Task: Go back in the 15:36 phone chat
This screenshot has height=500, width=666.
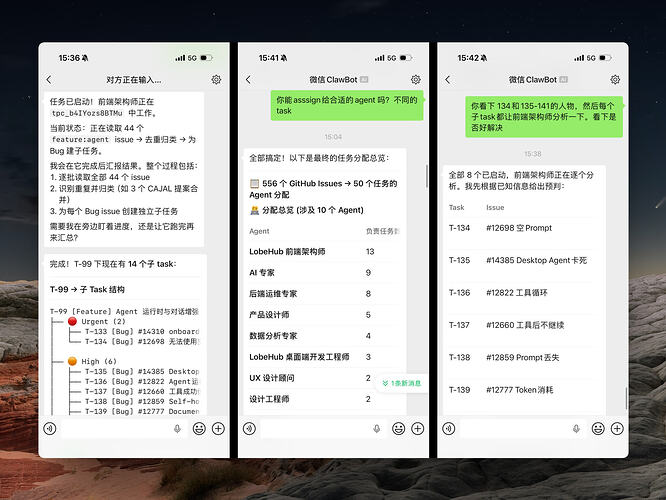Action: click(x=49, y=79)
